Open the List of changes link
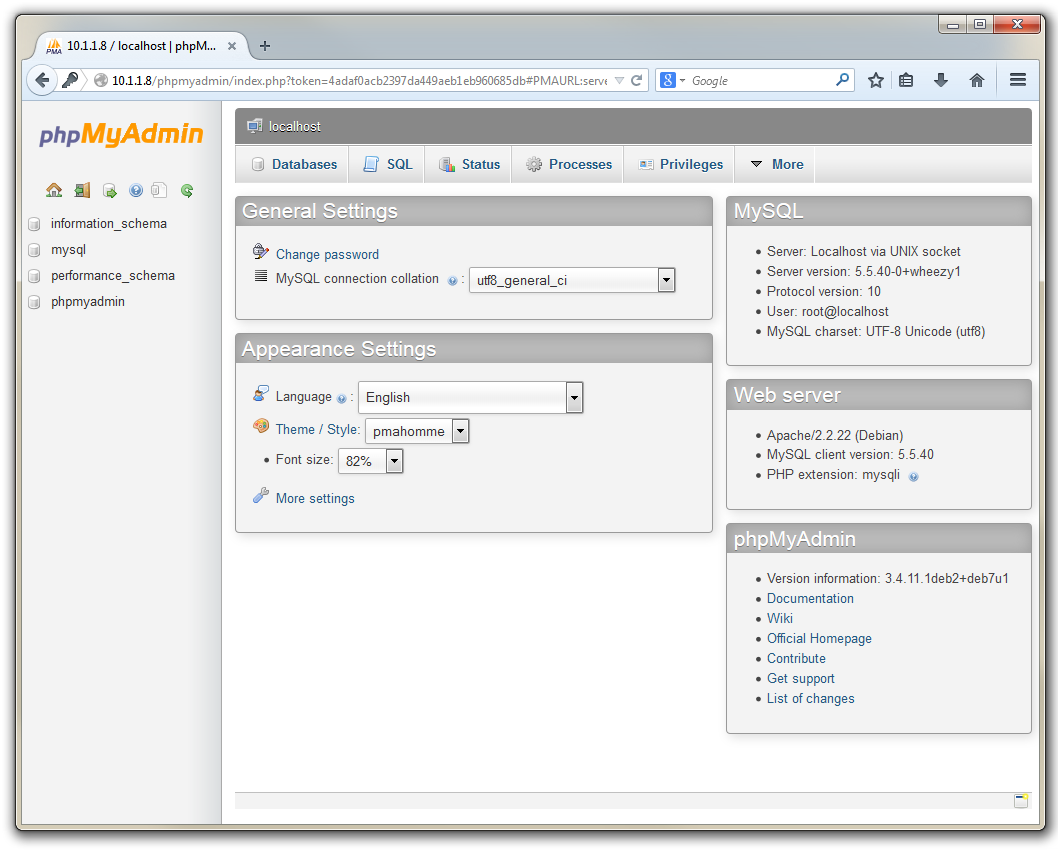The height and width of the screenshot is (850, 1058). coord(810,698)
